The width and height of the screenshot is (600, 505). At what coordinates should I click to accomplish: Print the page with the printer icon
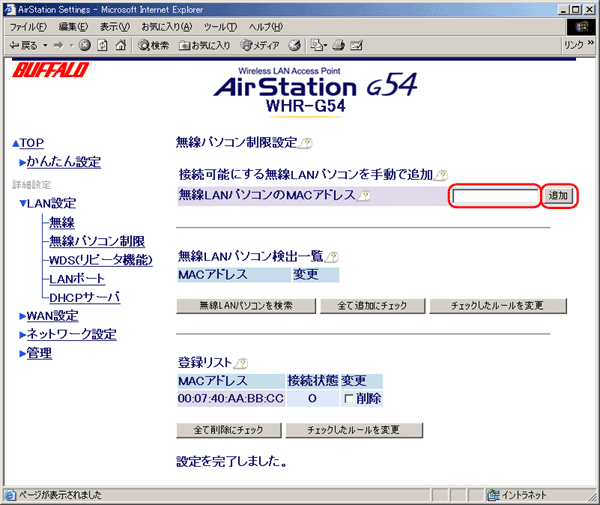tap(339, 46)
